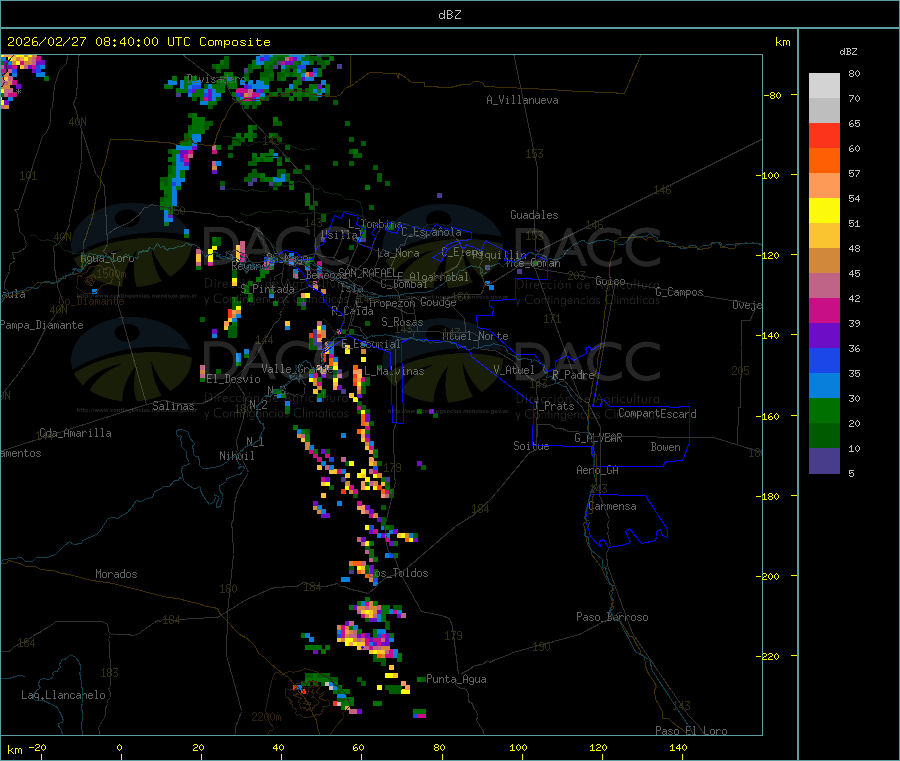Pick the green 20 dBZ legend swatch
This screenshot has height=761, width=900.
[x=824, y=410]
